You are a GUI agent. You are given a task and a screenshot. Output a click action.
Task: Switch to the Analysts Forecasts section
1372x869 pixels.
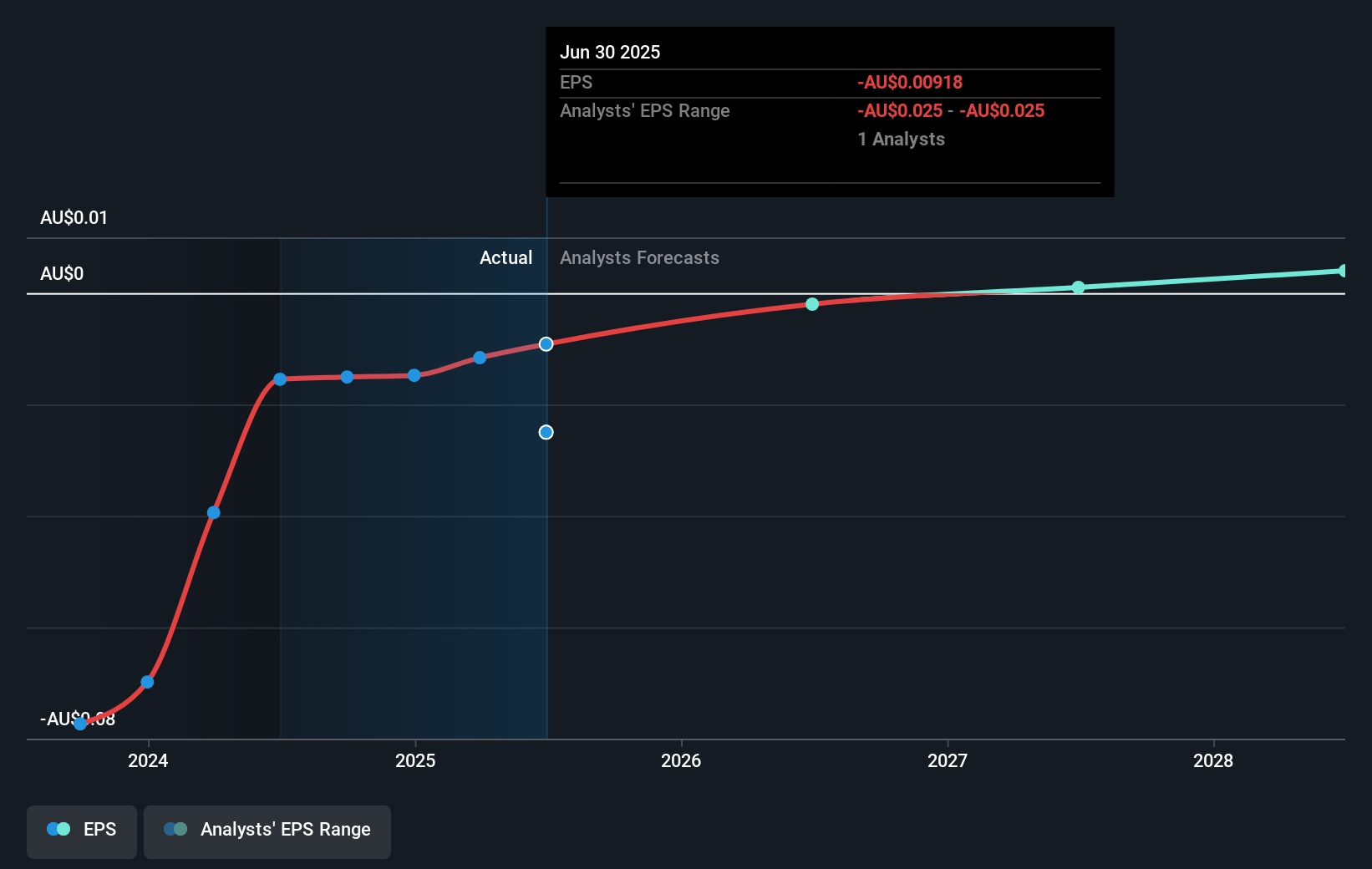click(639, 257)
